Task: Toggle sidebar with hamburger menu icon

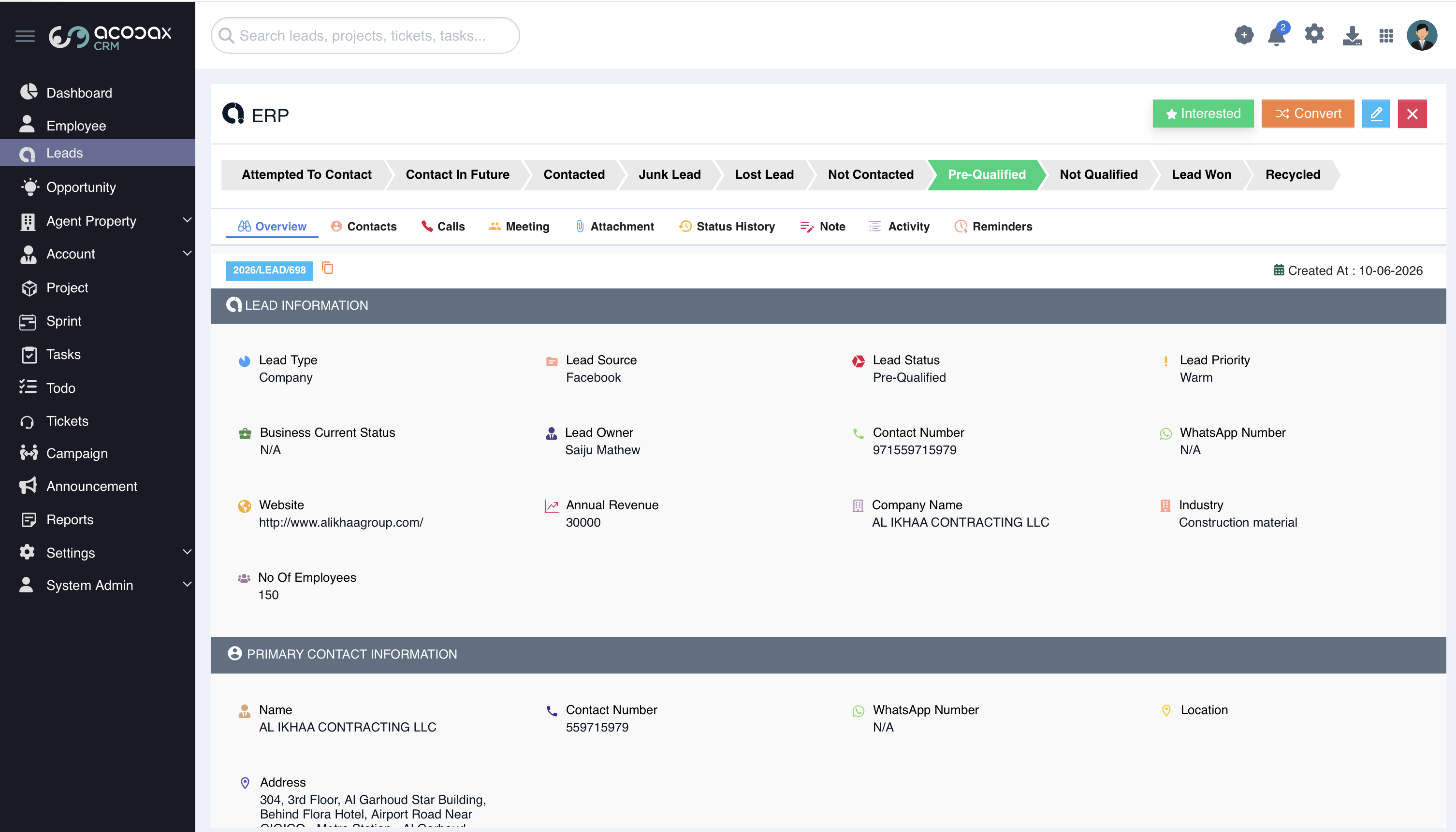Action: [x=25, y=36]
